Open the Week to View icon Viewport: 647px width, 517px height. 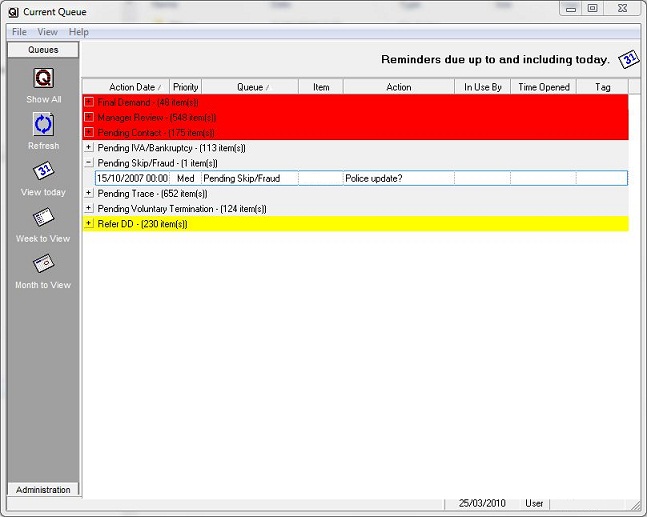pos(43,217)
